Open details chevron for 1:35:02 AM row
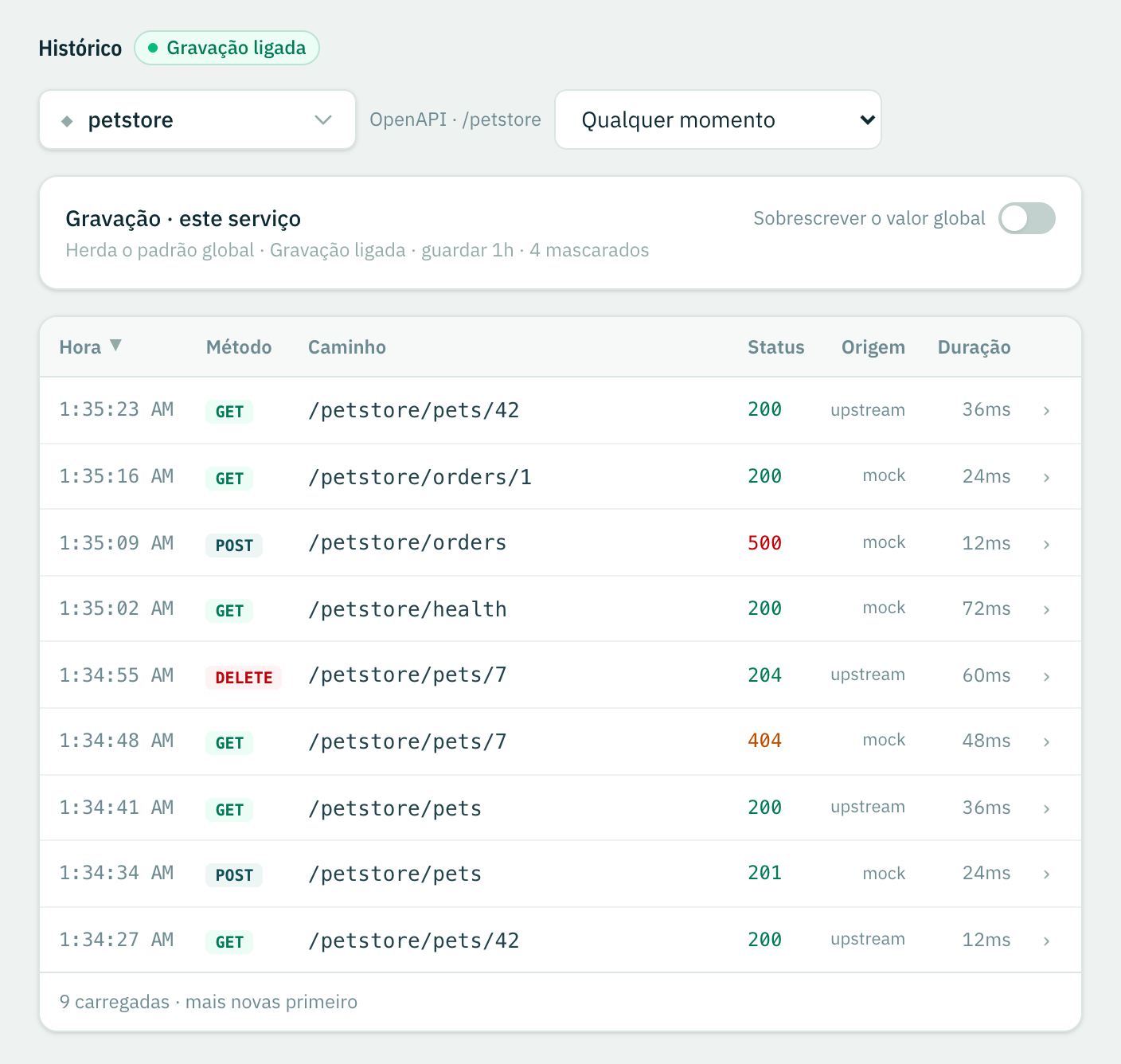Image resolution: width=1121 pixels, height=1064 pixels. coord(1046,609)
